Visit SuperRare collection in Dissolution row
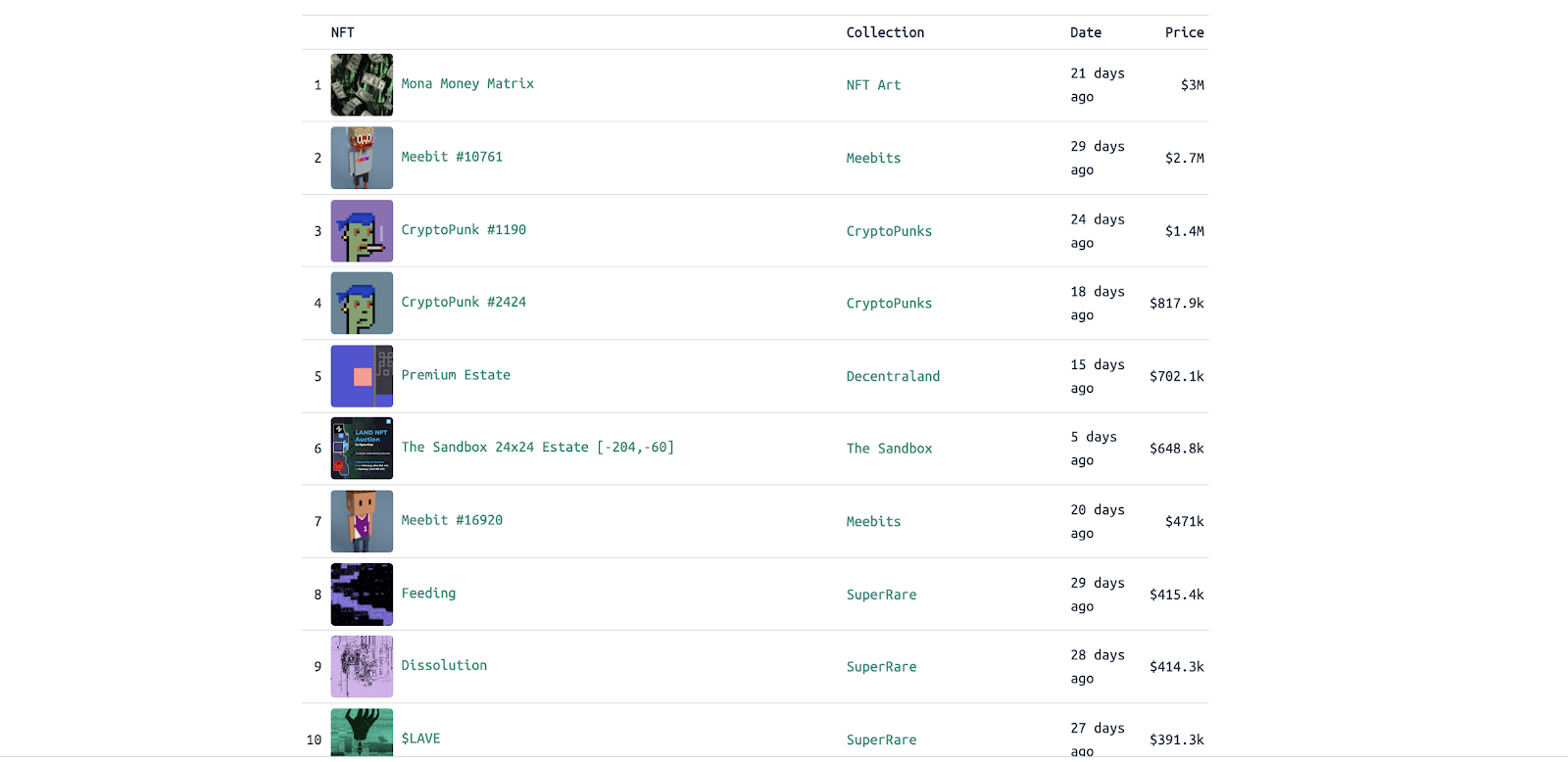 pos(882,667)
